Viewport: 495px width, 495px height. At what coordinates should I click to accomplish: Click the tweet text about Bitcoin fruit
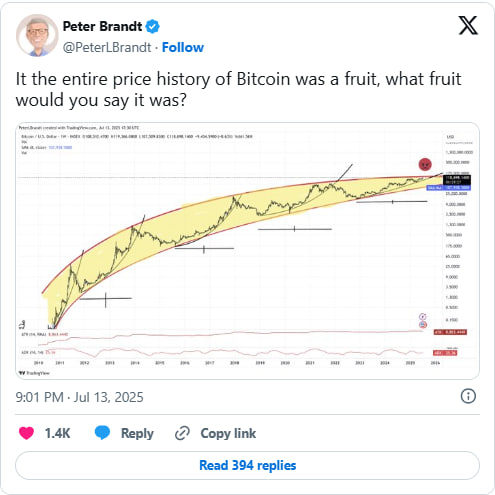pyautogui.click(x=238, y=89)
